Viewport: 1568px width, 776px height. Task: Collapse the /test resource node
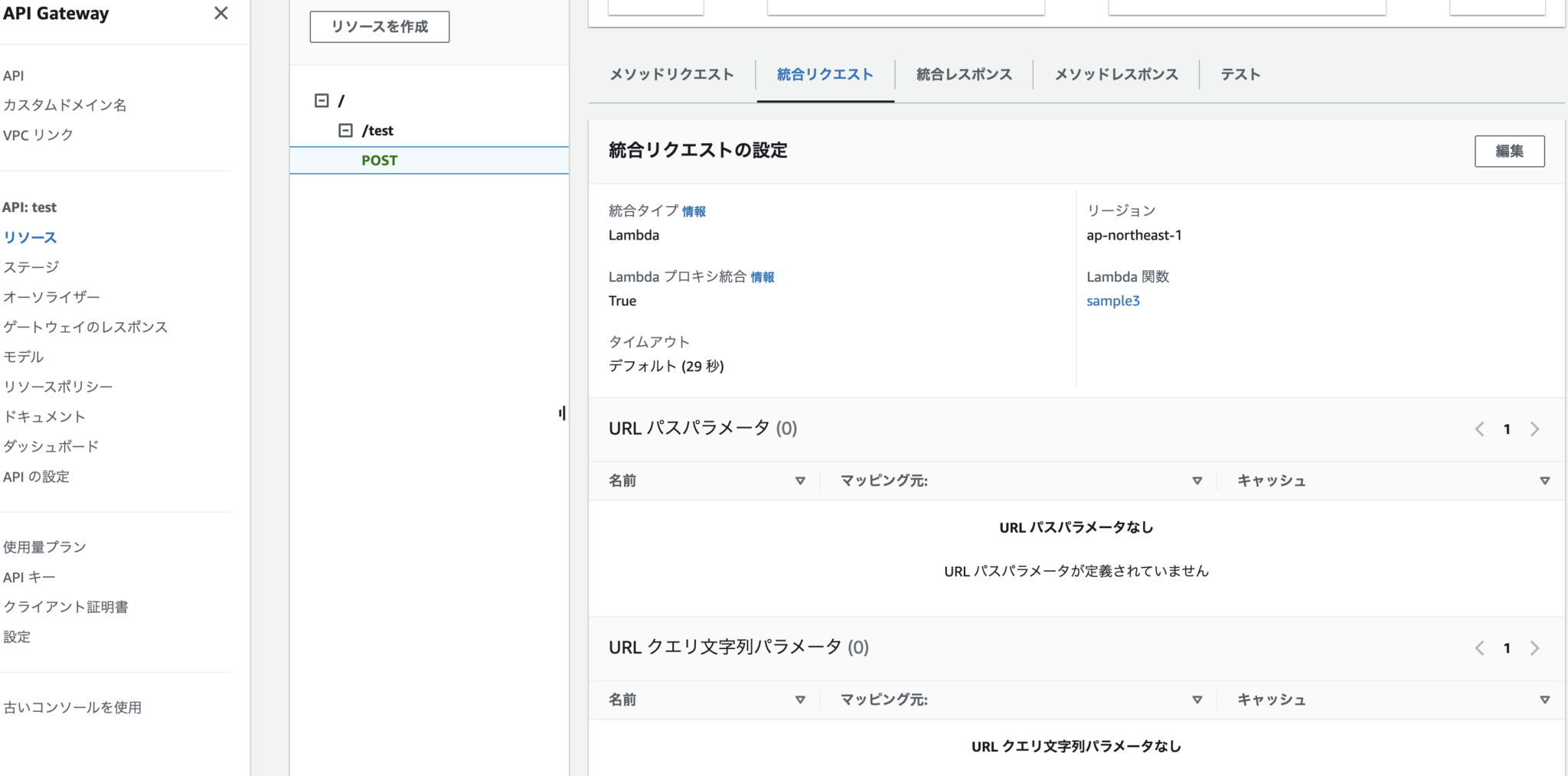tap(345, 131)
